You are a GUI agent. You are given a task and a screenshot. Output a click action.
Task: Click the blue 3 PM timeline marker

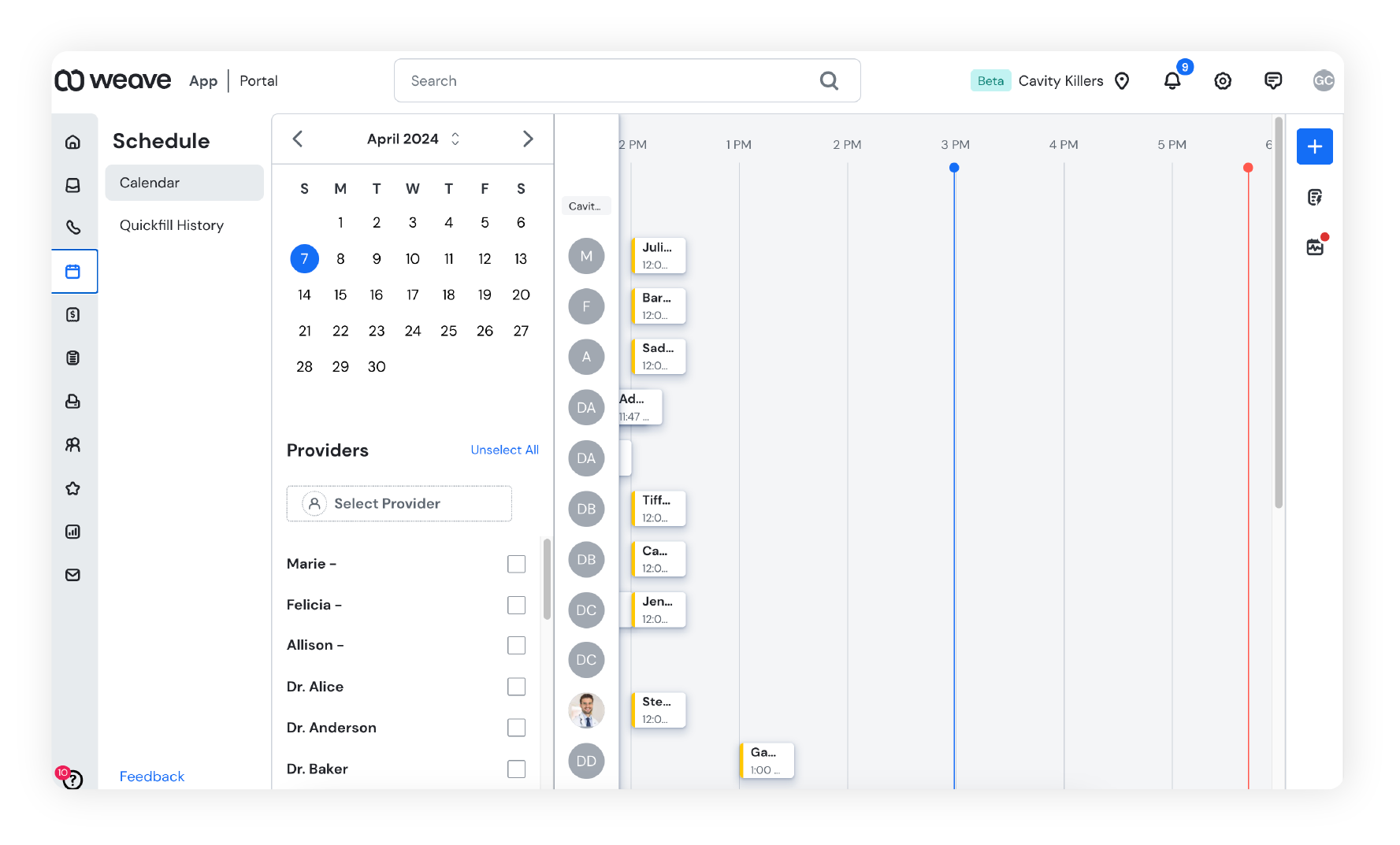pyautogui.click(x=954, y=168)
